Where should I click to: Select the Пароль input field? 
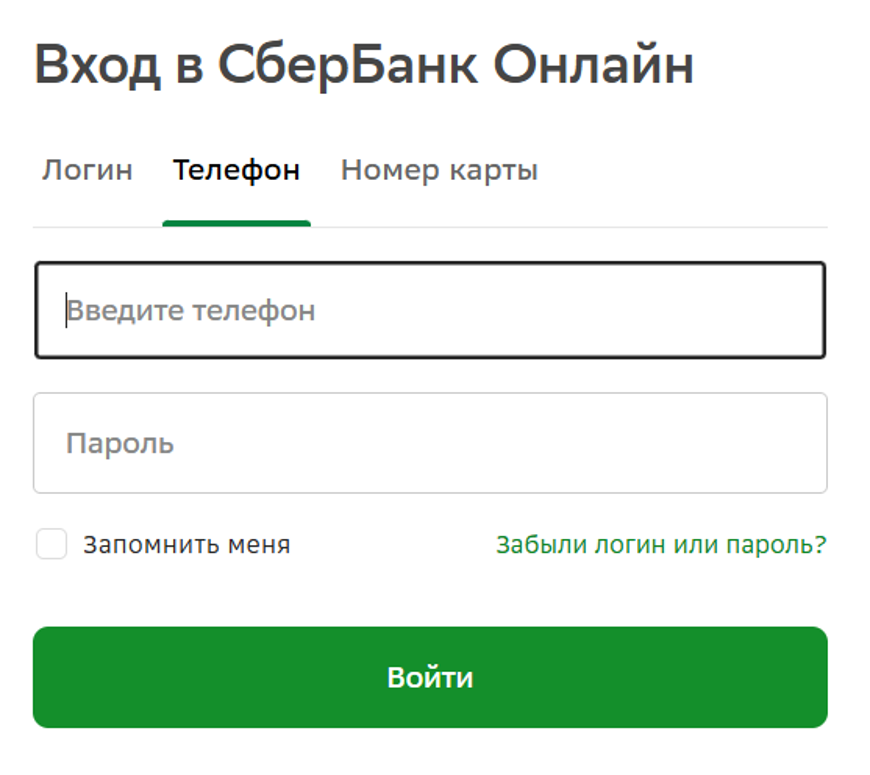click(430, 443)
